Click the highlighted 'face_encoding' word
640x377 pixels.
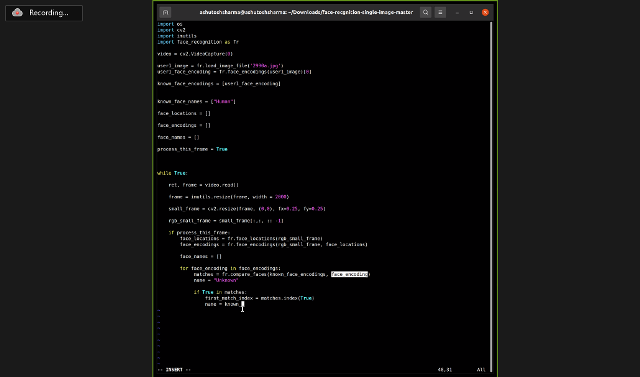click(x=349, y=274)
